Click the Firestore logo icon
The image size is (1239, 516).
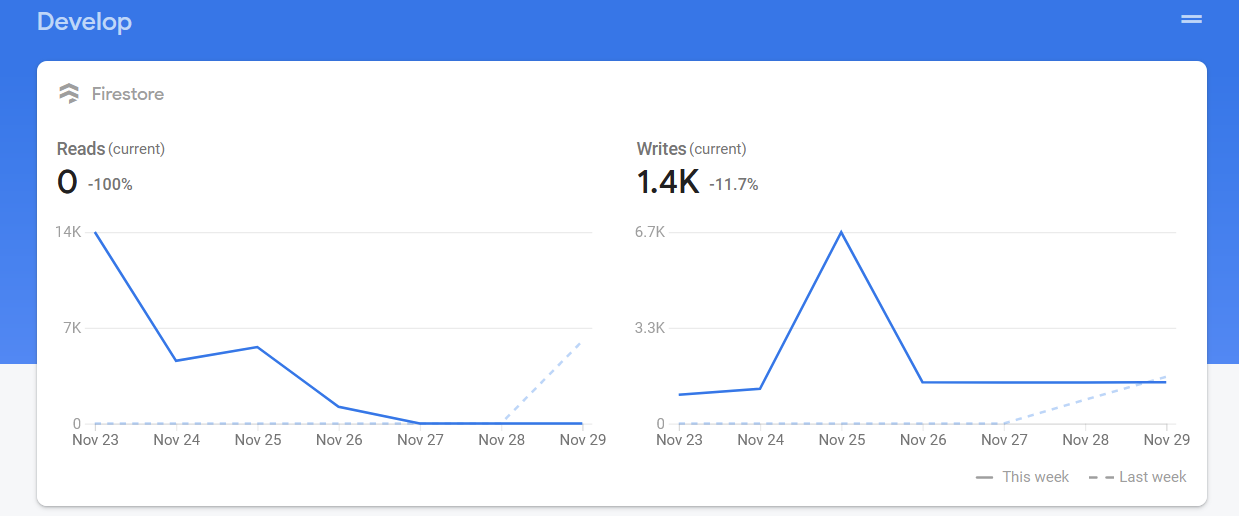[69, 94]
